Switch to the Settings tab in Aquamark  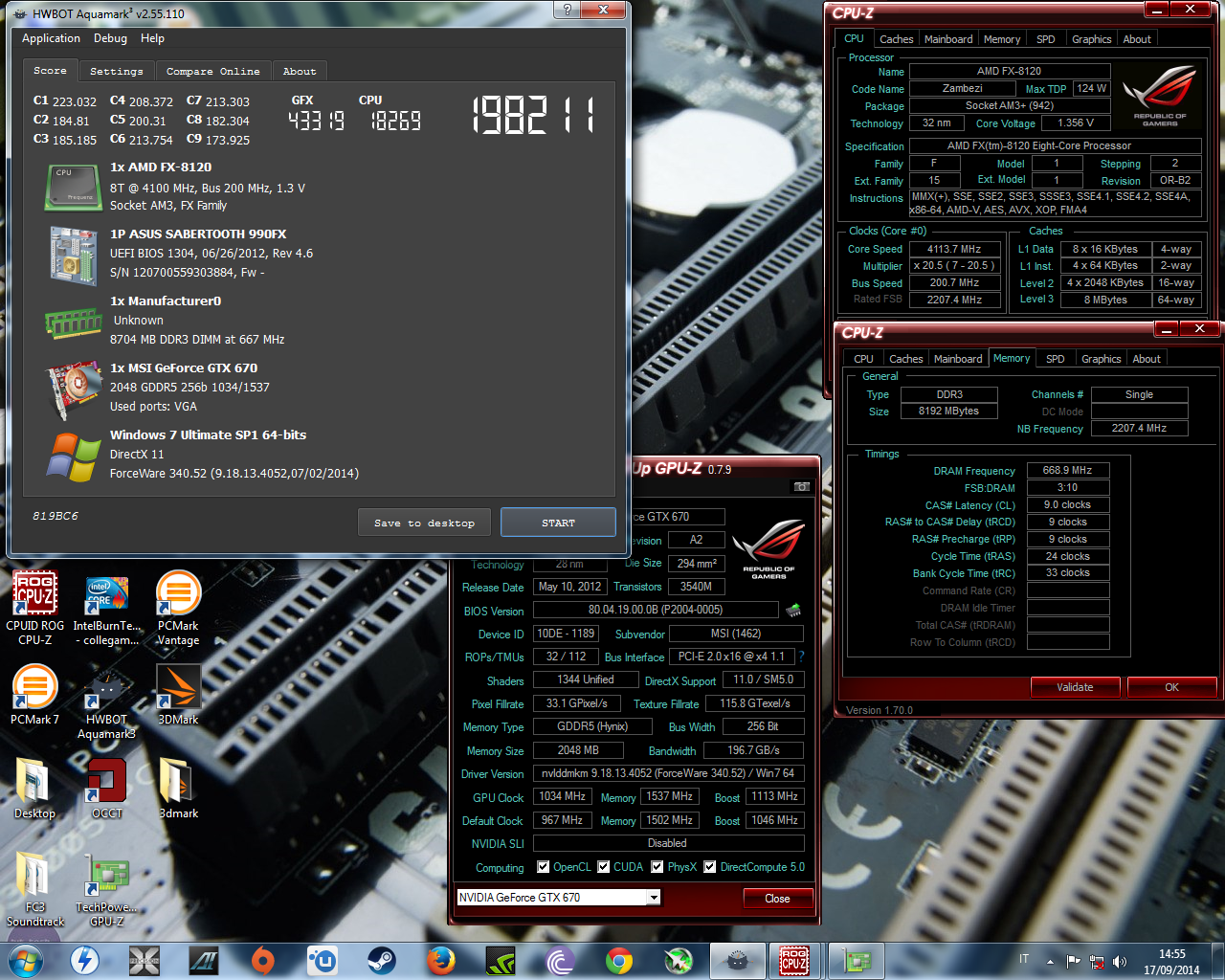coord(116,71)
